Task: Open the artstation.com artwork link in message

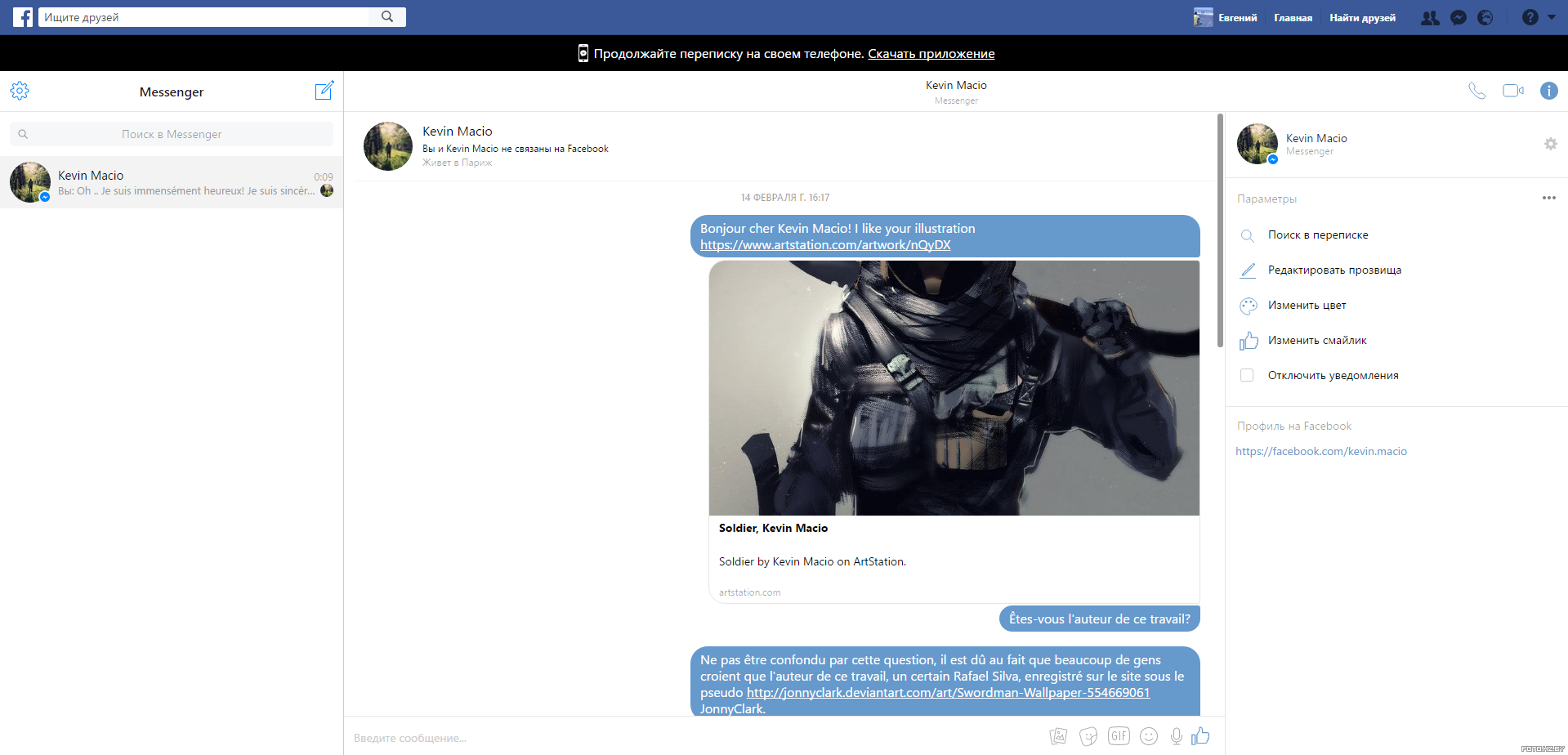Action: [825, 245]
